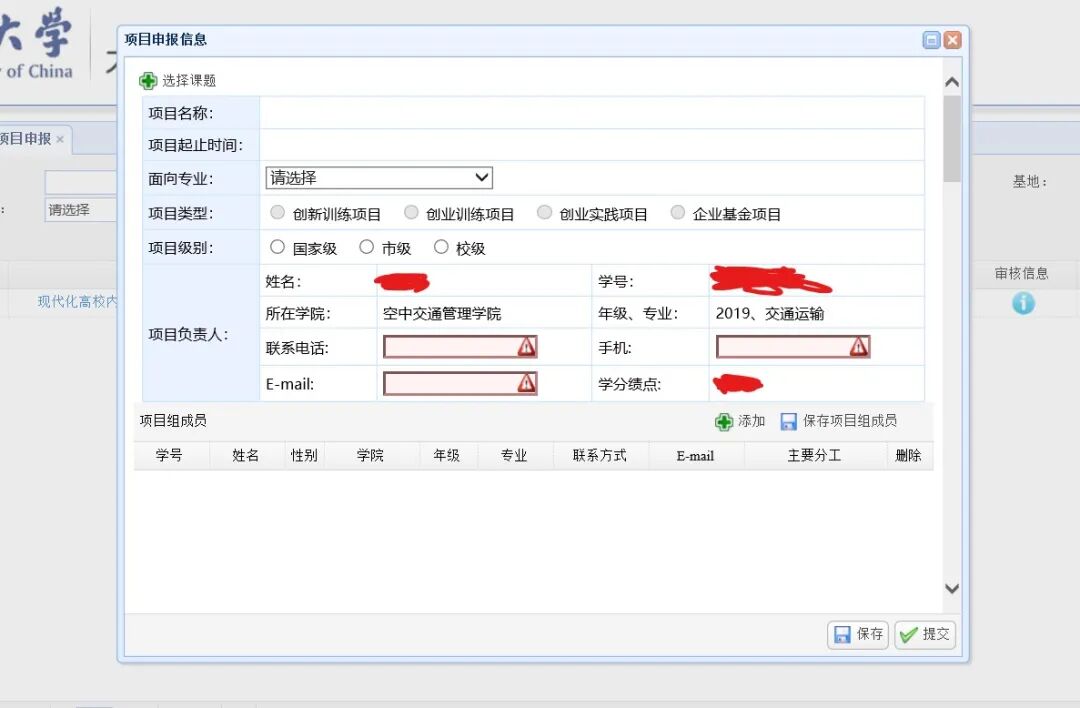Select the 国家级 project level option
Image resolution: width=1080 pixels, height=708 pixels.
[277, 246]
